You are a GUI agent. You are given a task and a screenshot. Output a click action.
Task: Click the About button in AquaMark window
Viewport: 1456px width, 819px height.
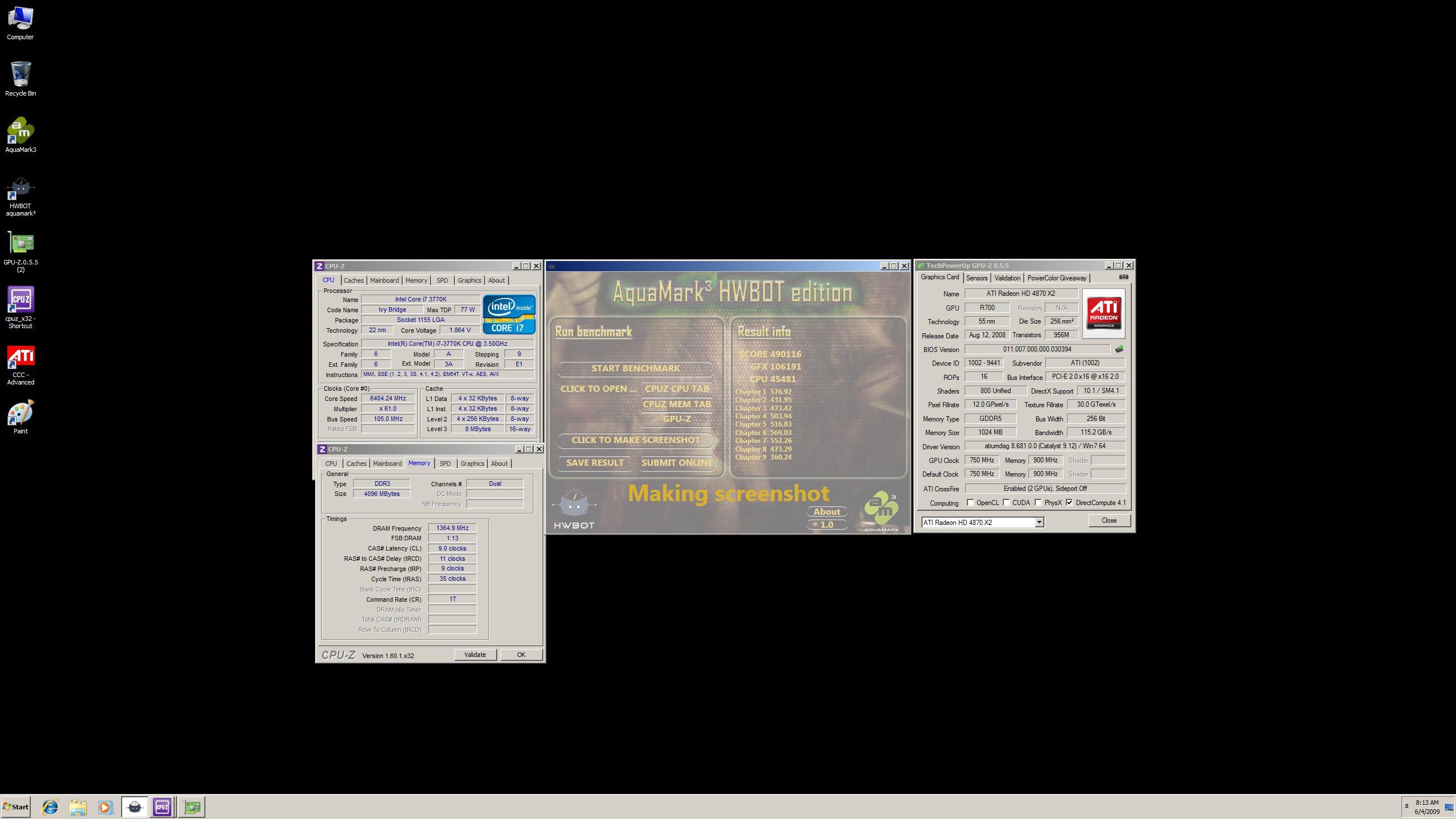(x=826, y=512)
